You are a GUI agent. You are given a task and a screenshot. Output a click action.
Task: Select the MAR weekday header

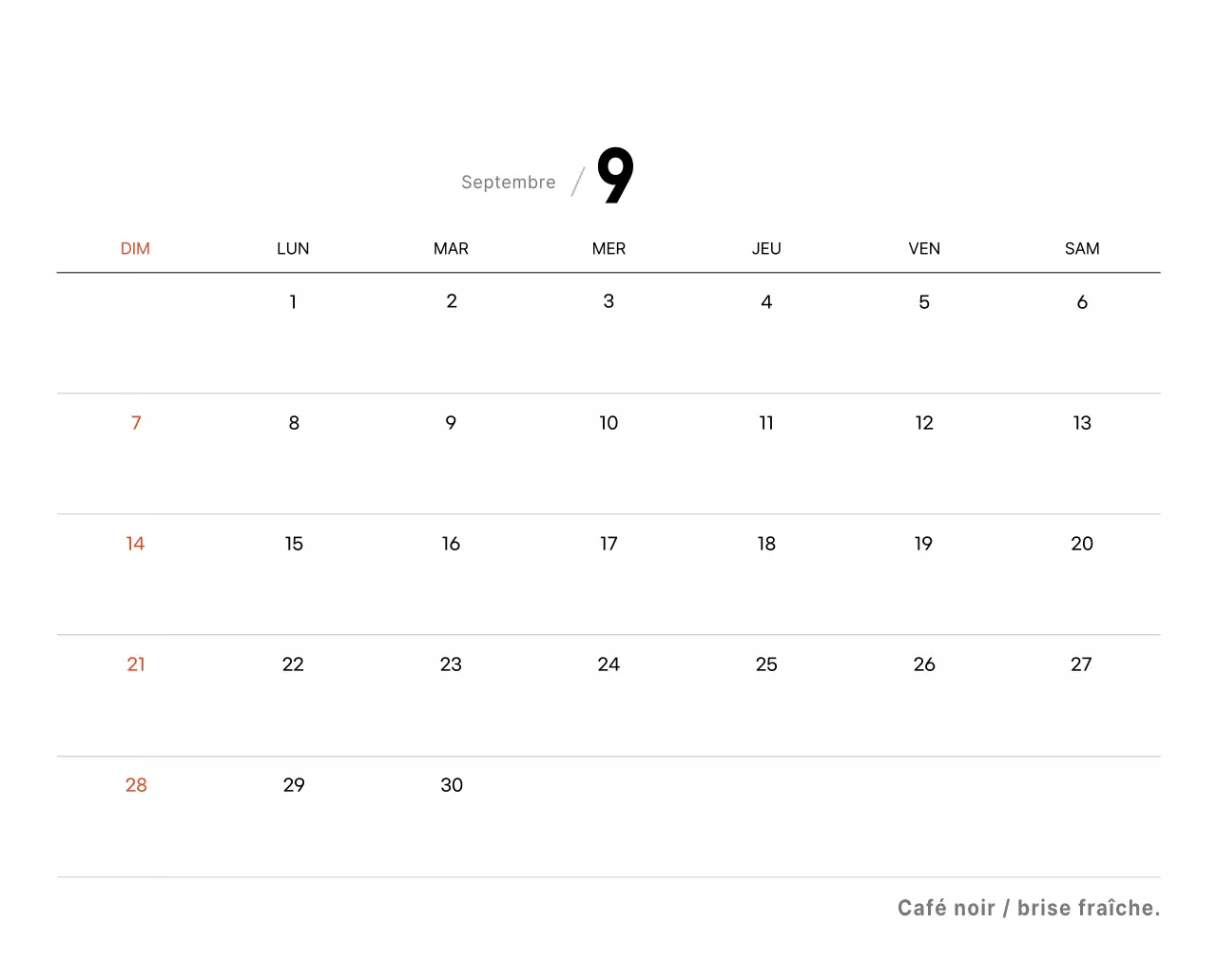click(451, 248)
